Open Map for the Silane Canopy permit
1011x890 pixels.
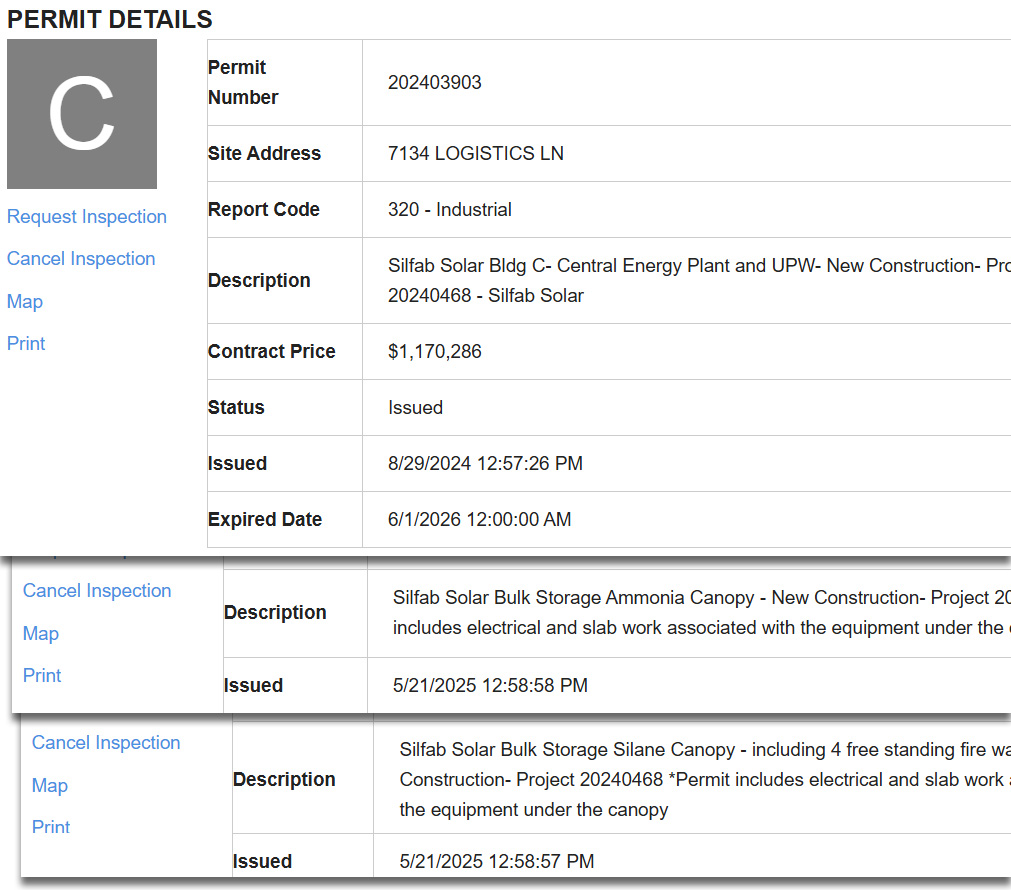point(50,786)
